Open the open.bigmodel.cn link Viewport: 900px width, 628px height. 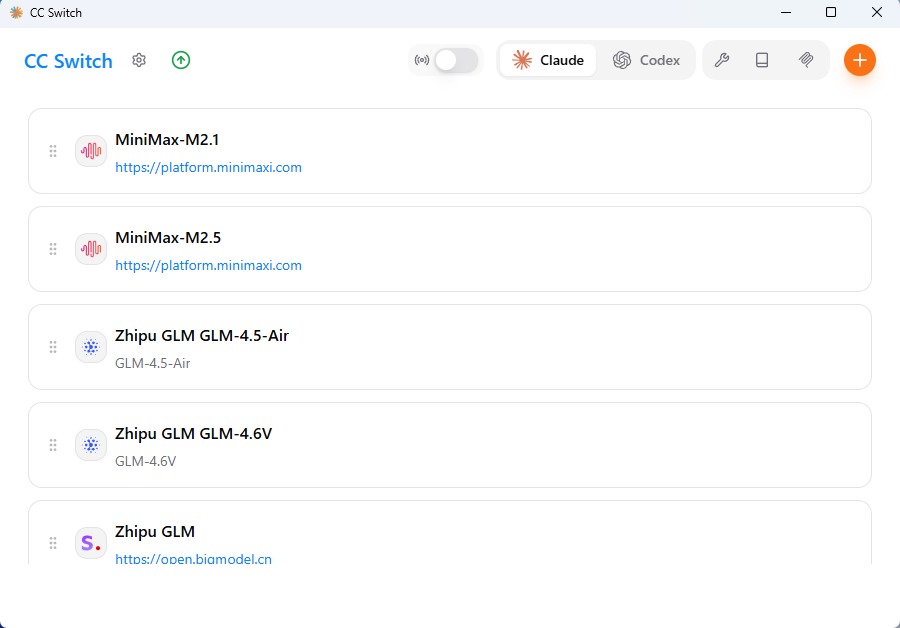(x=193, y=559)
